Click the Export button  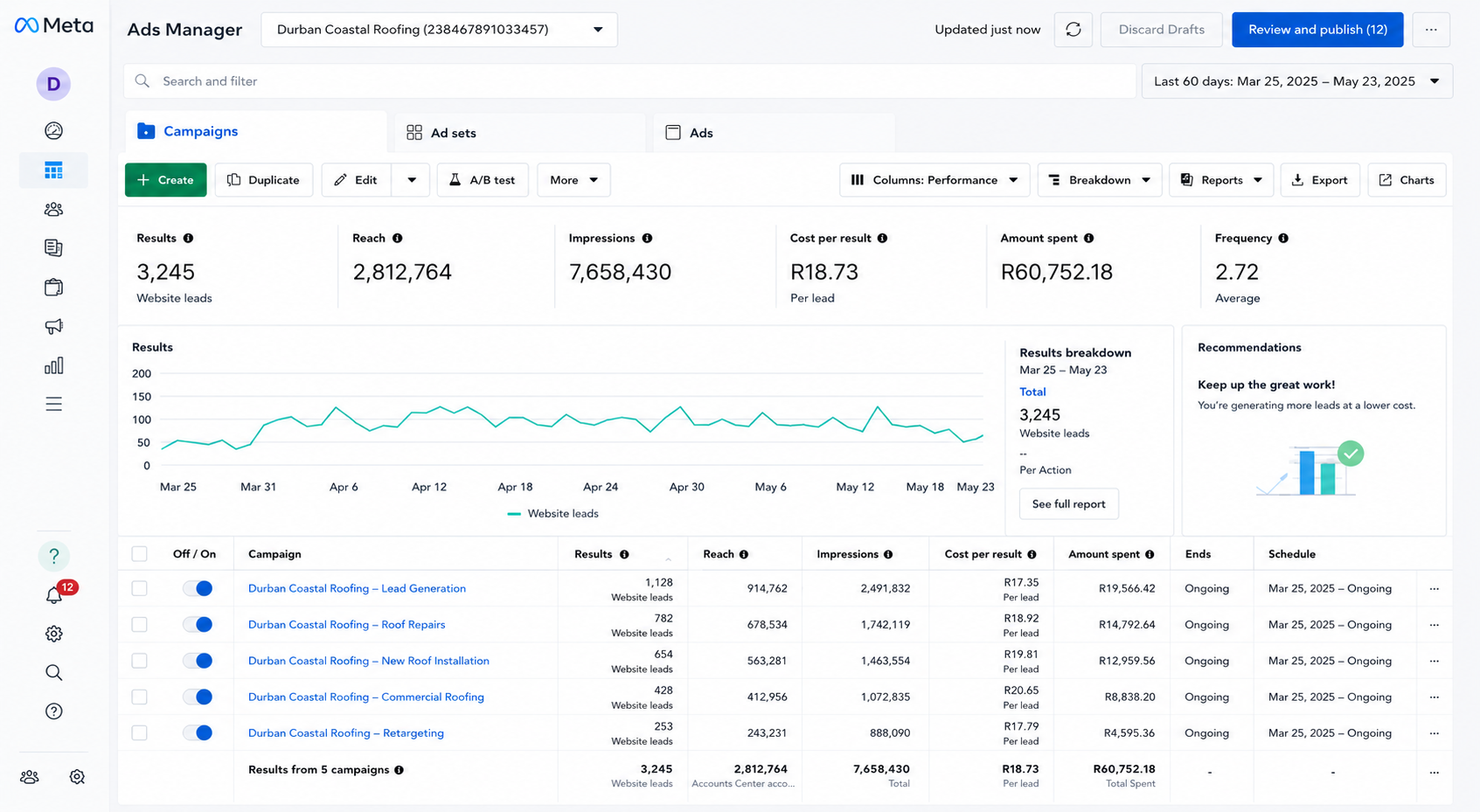click(1320, 180)
